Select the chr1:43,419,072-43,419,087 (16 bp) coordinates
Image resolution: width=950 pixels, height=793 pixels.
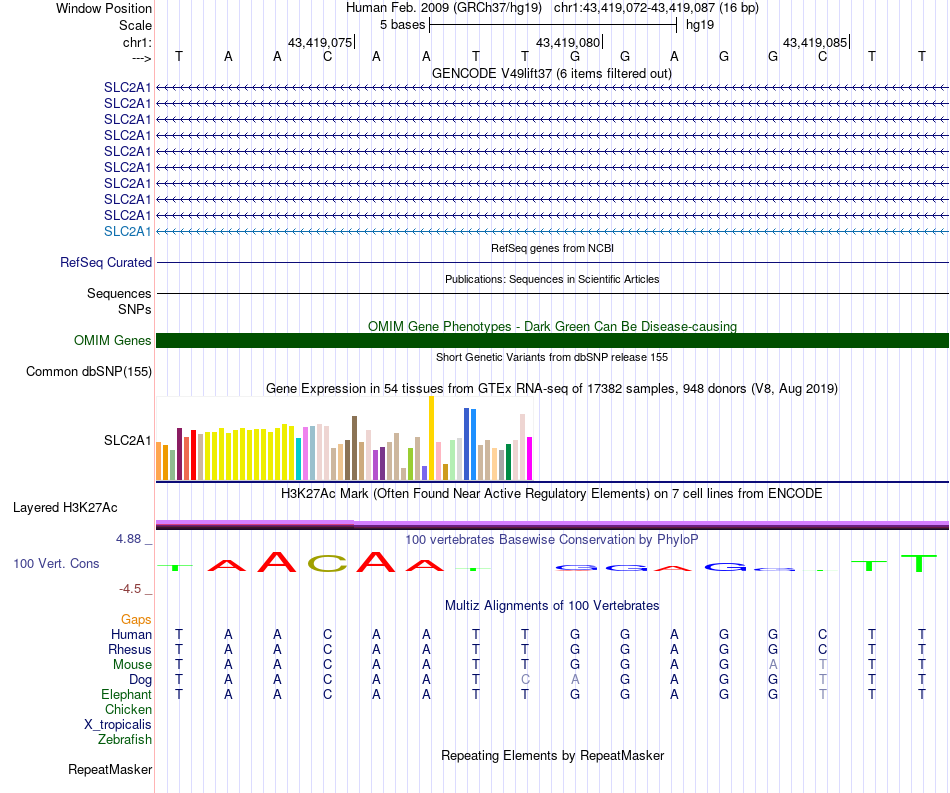click(656, 8)
